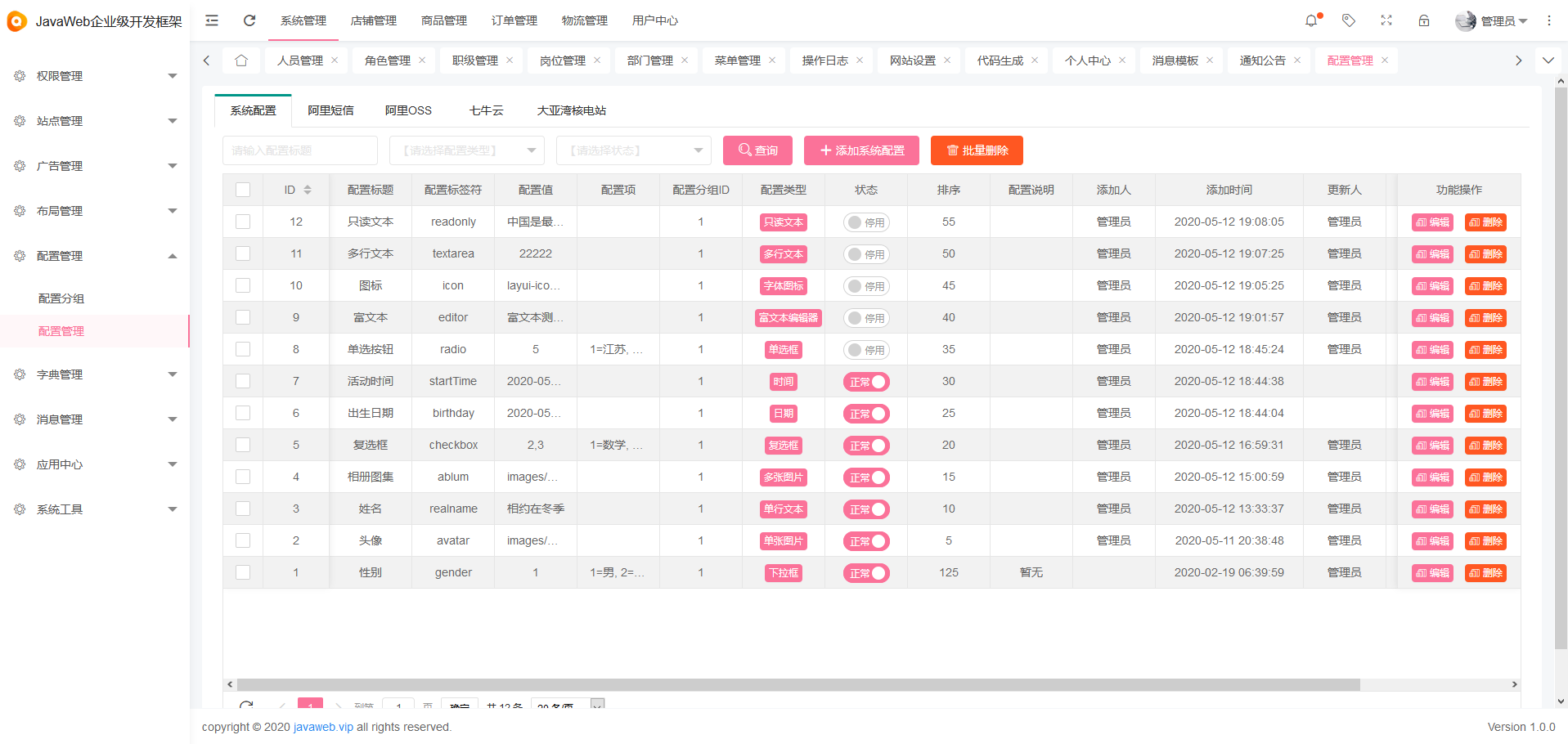The height and width of the screenshot is (744, 1568).
Task: Open the notification bell
Action: pyautogui.click(x=1311, y=20)
